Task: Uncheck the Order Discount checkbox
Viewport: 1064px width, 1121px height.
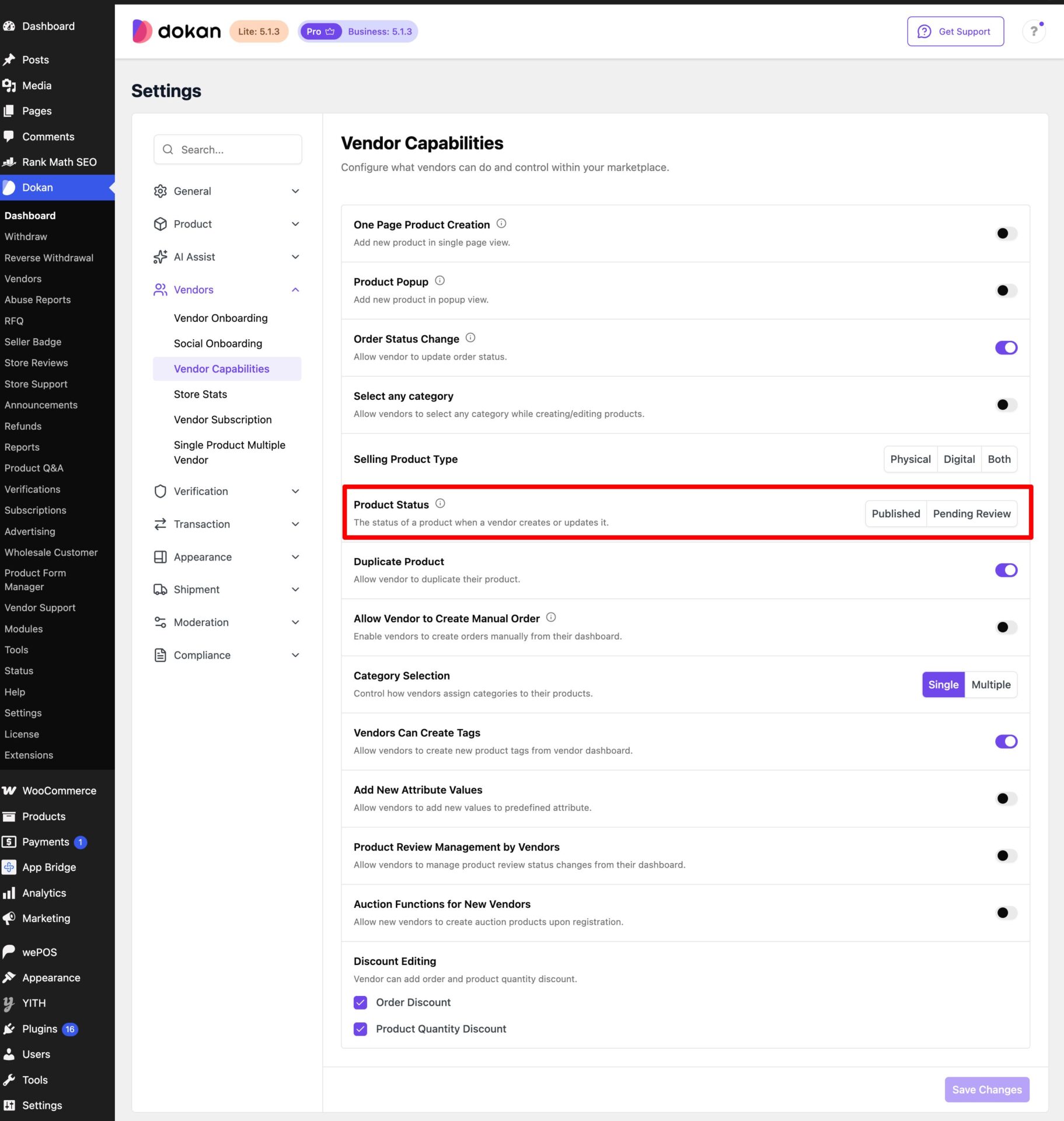Action: [x=360, y=1002]
